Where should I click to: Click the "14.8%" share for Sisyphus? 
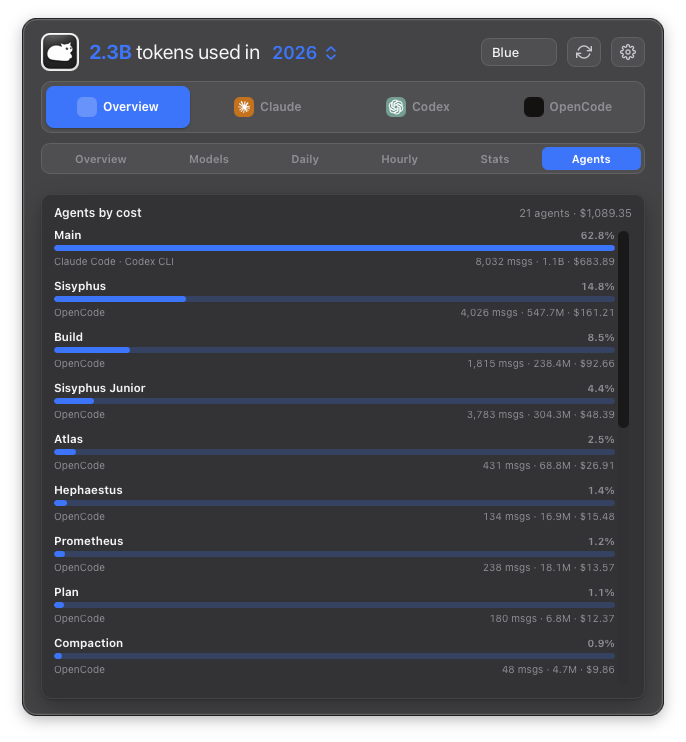pos(598,287)
